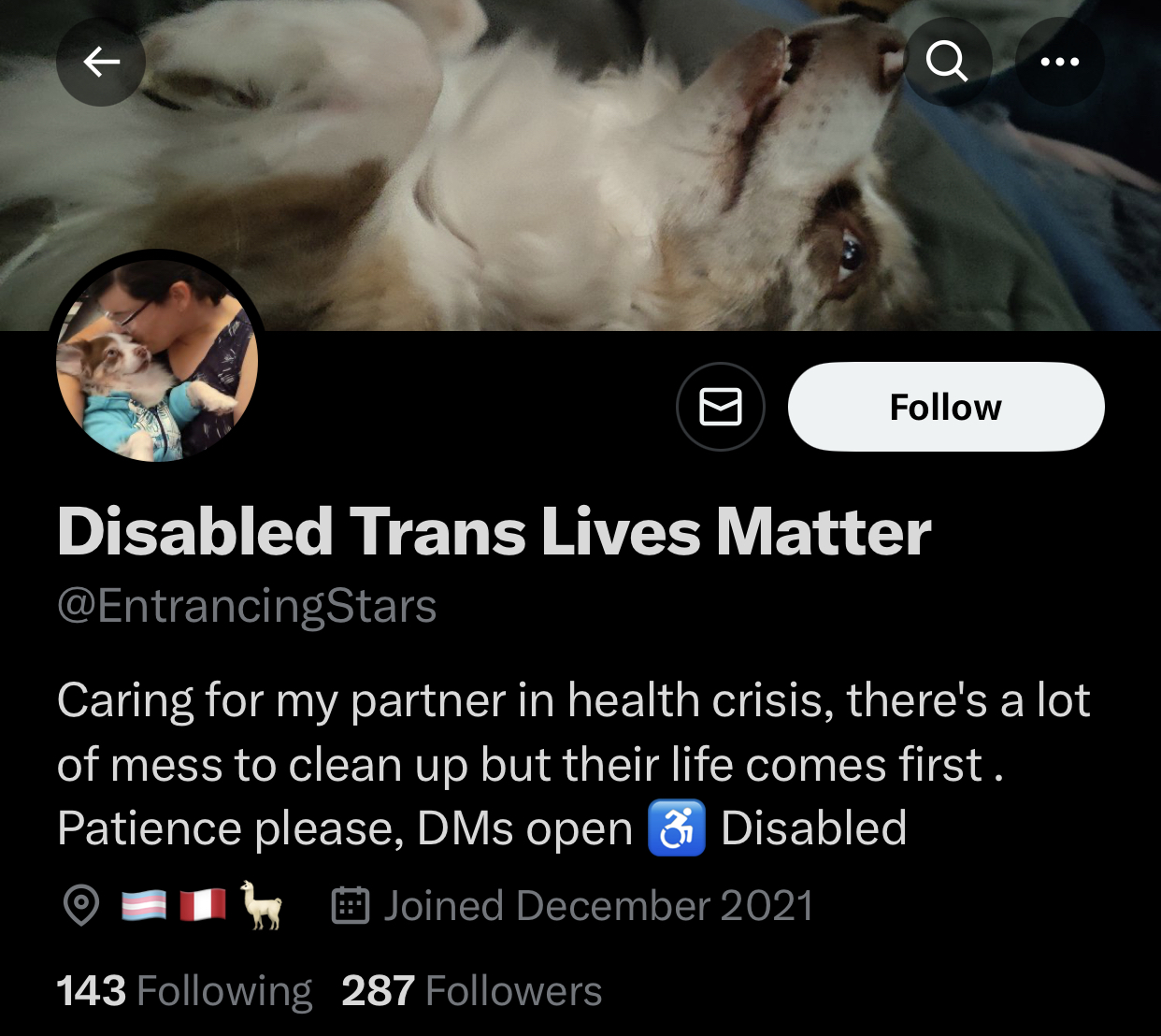Click the wheelchair accessibility emoji in bio
The image size is (1161, 1036).
pos(677,828)
